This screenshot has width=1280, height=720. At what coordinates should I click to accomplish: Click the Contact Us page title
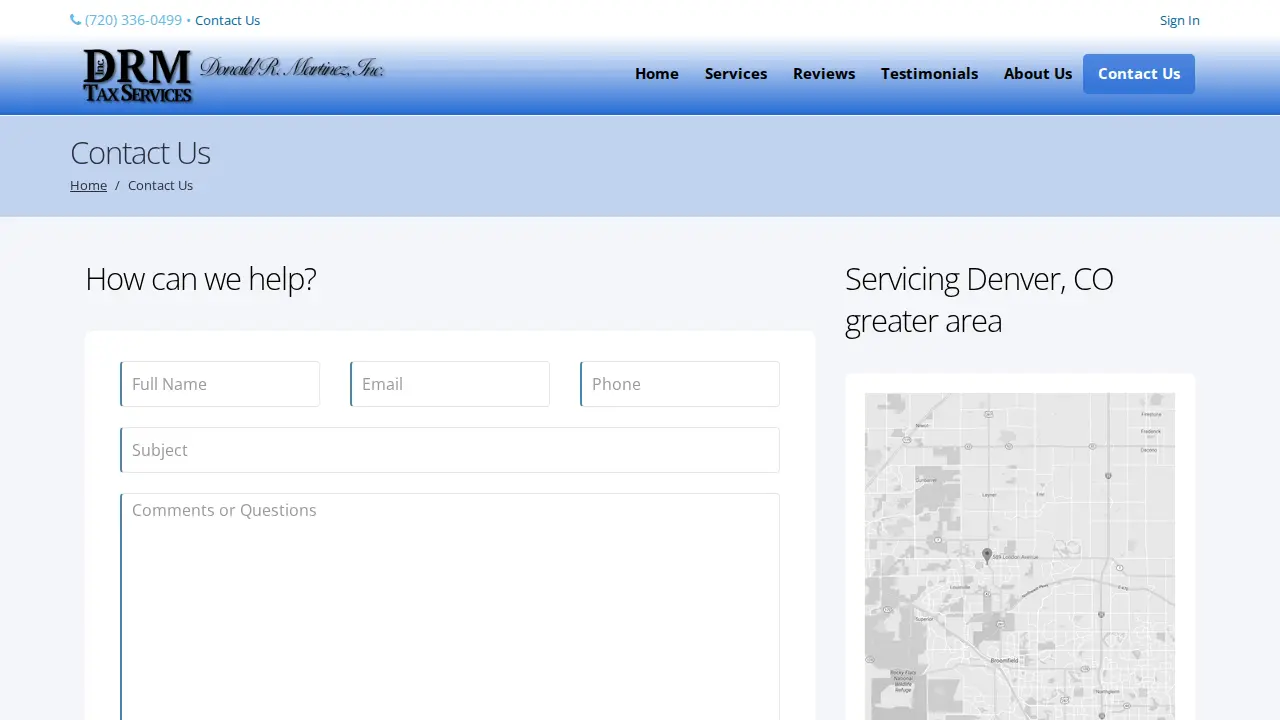point(140,153)
